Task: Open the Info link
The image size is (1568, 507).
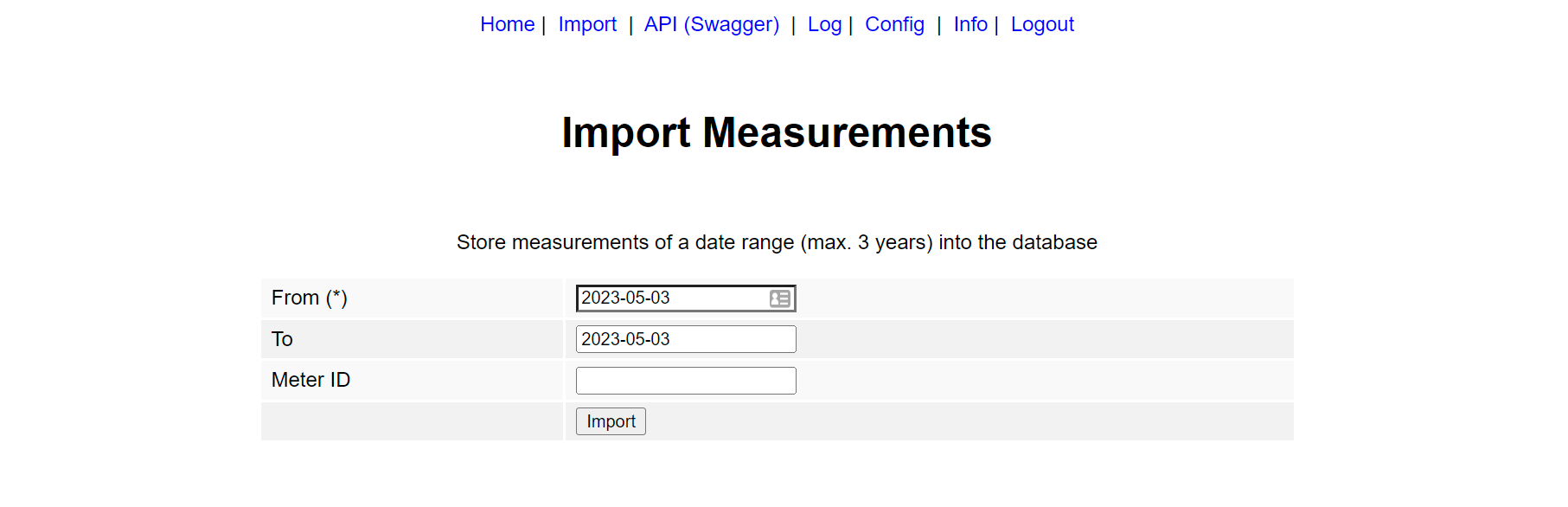Action: pyautogui.click(x=970, y=24)
